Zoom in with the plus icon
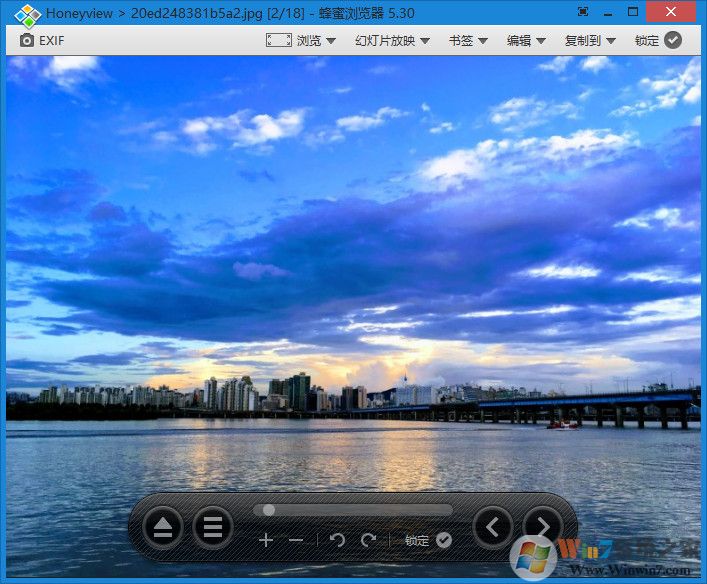The image size is (707, 584). 265,540
